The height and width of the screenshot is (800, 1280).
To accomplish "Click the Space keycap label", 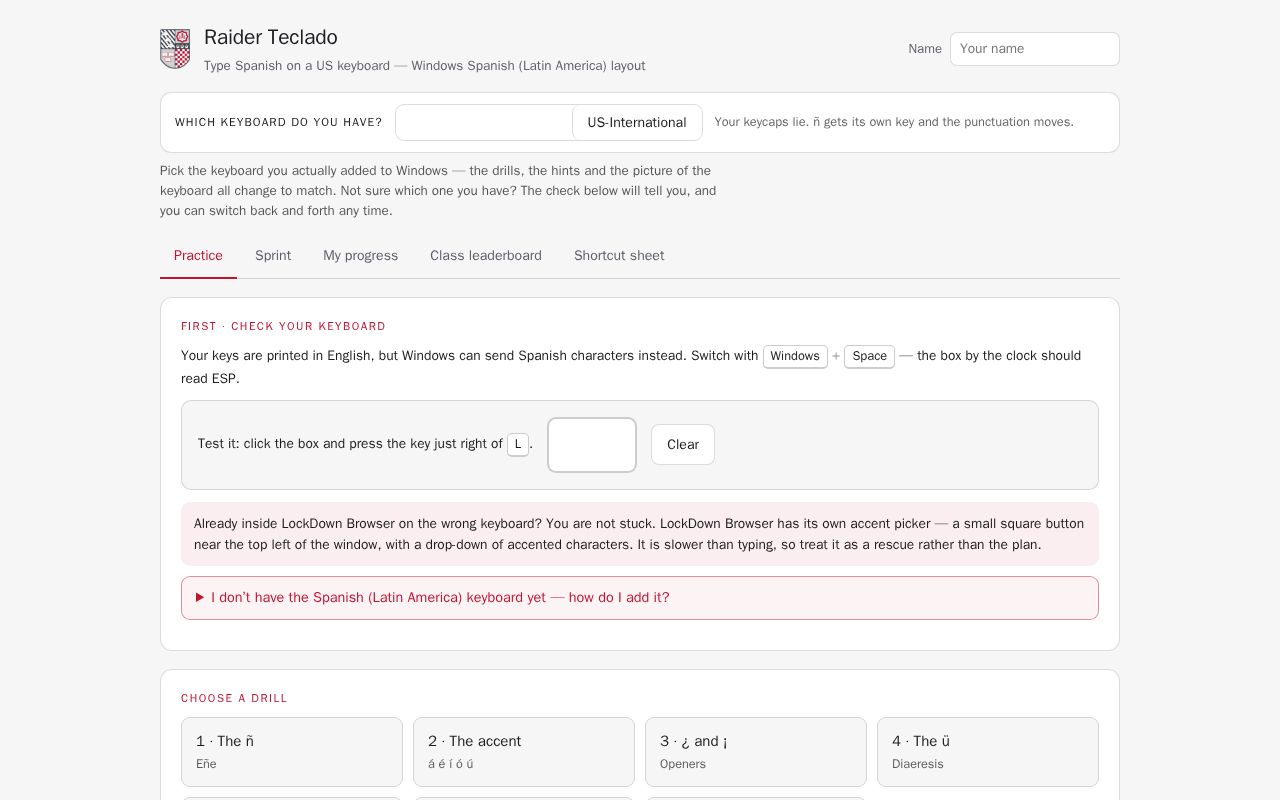I will 869,356.
